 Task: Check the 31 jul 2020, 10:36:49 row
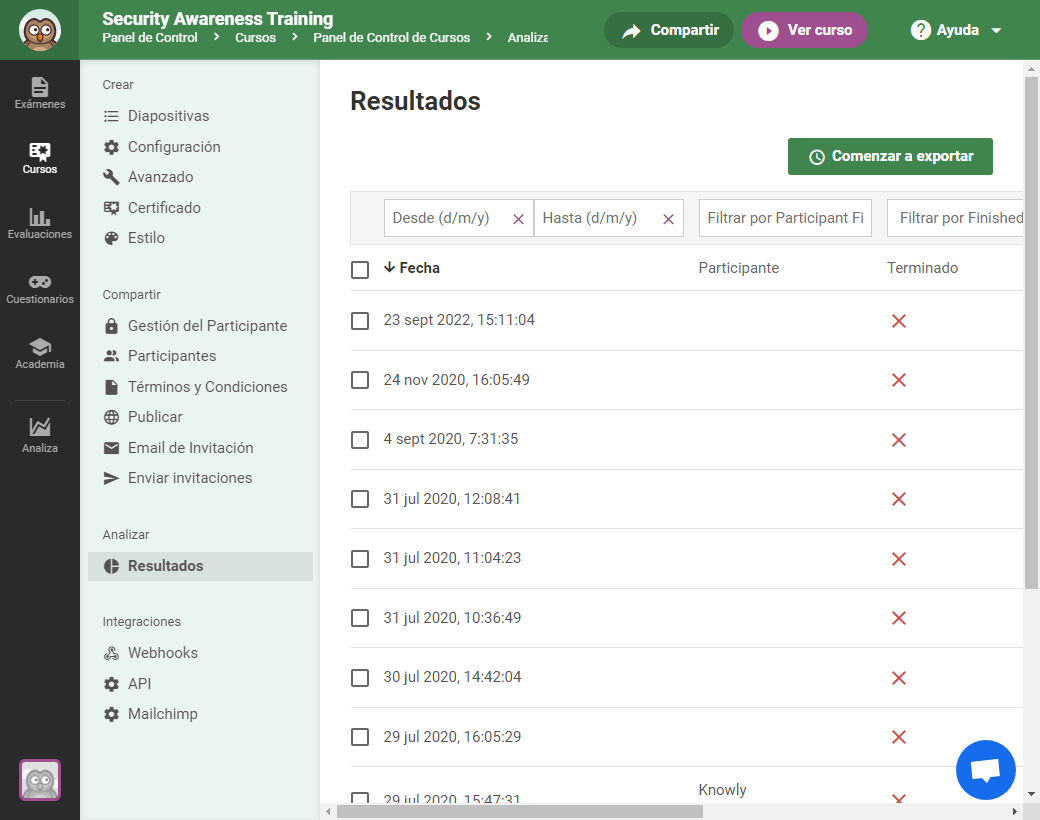coord(360,618)
